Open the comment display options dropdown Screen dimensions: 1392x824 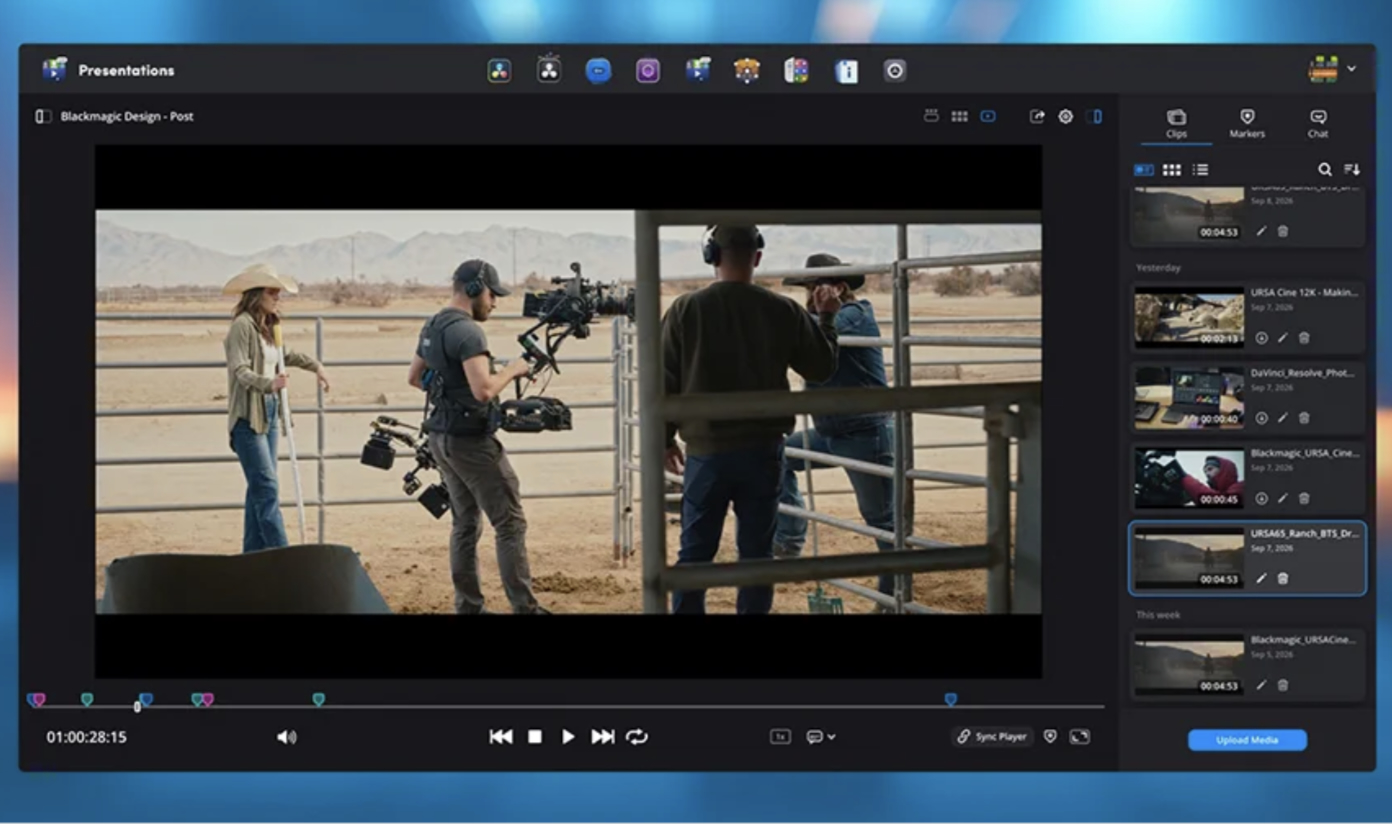point(821,737)
